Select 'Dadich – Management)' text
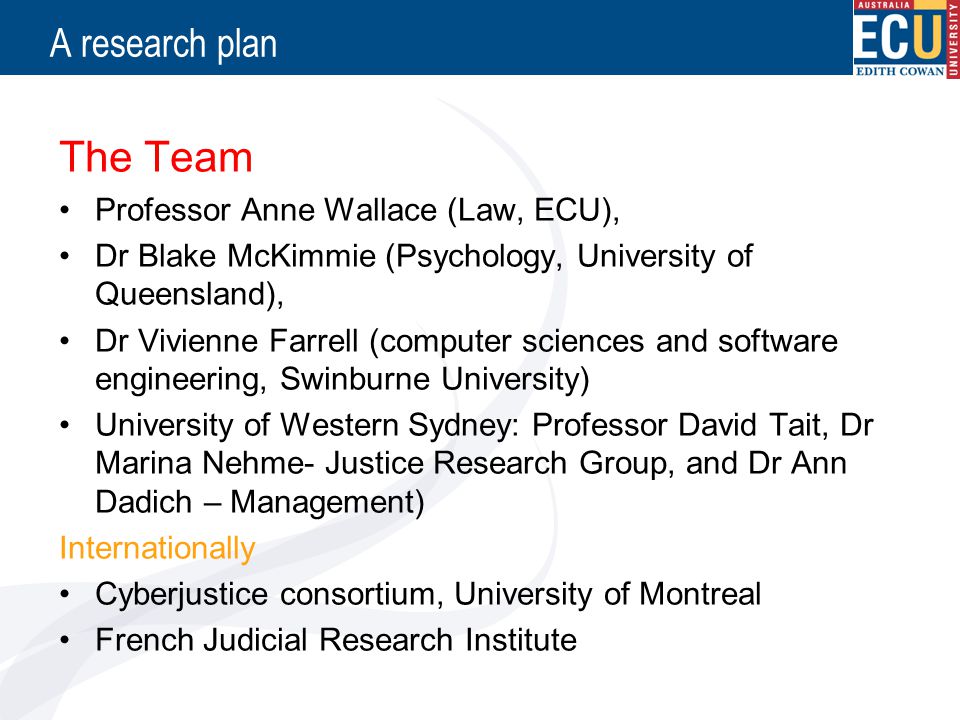 [260, 503]
